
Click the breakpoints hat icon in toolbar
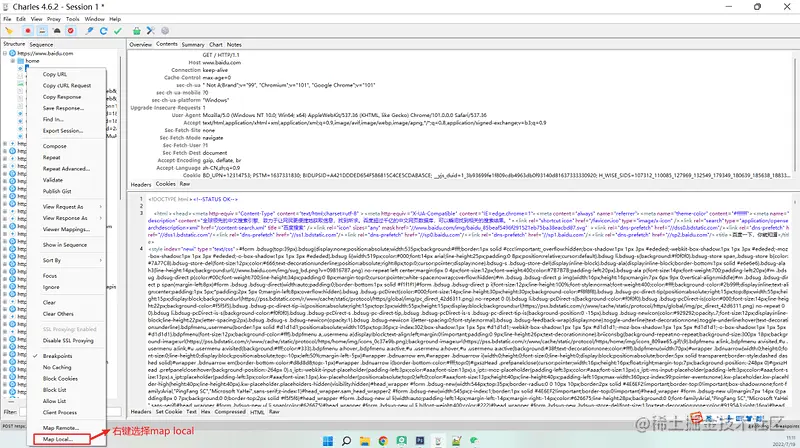point(57,31)
